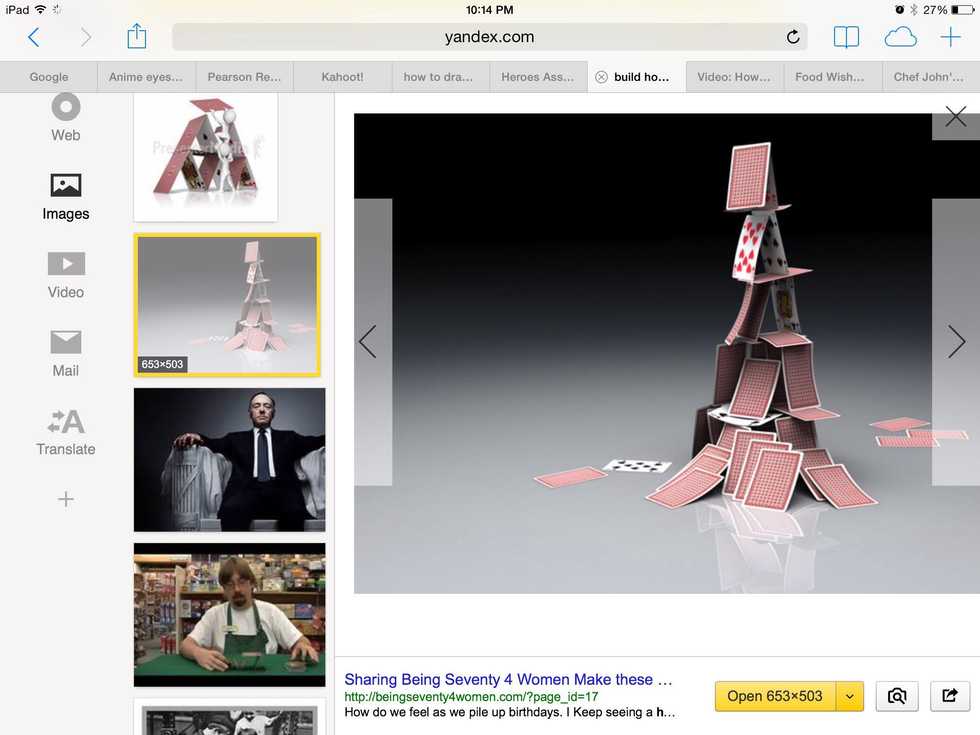Reload the yandex.com page

tap(793, 37)
